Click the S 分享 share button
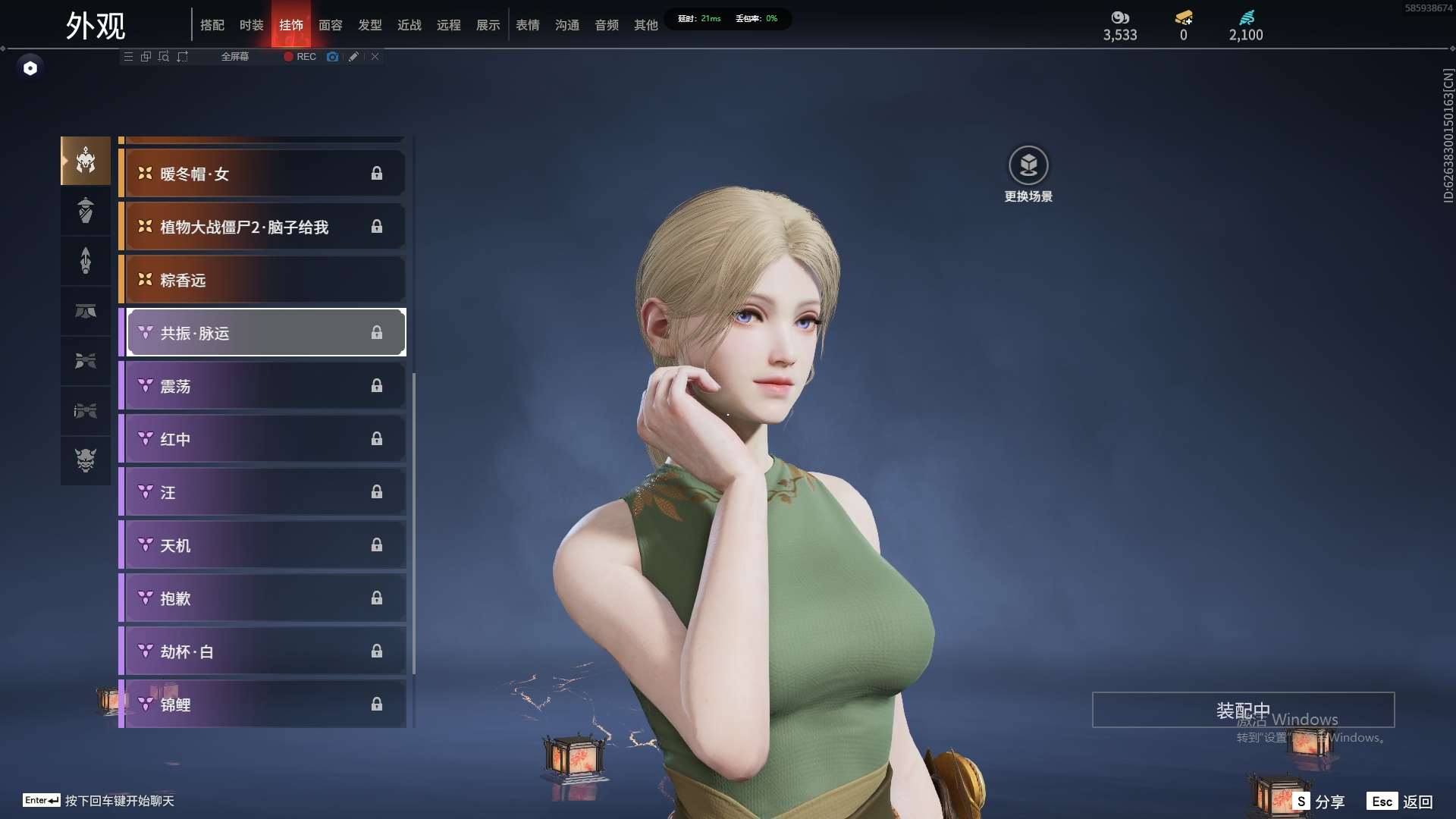The height and width of the screenshot is (819, 1456). click(1318, 800)
